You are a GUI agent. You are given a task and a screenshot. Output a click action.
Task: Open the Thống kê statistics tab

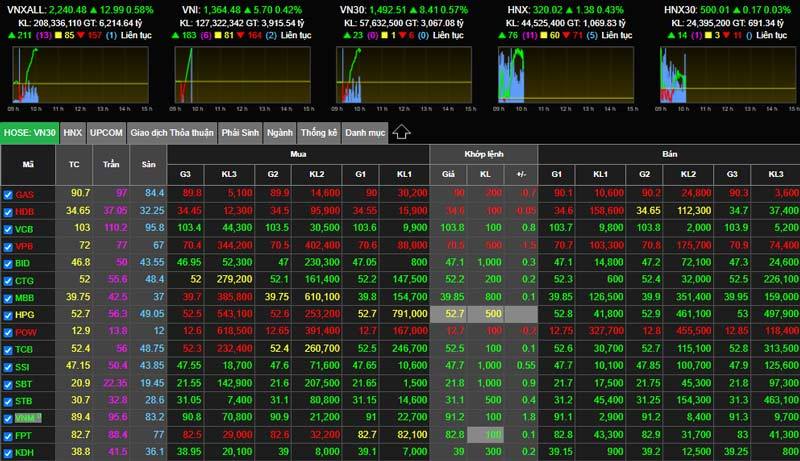[x=319, y=132]
